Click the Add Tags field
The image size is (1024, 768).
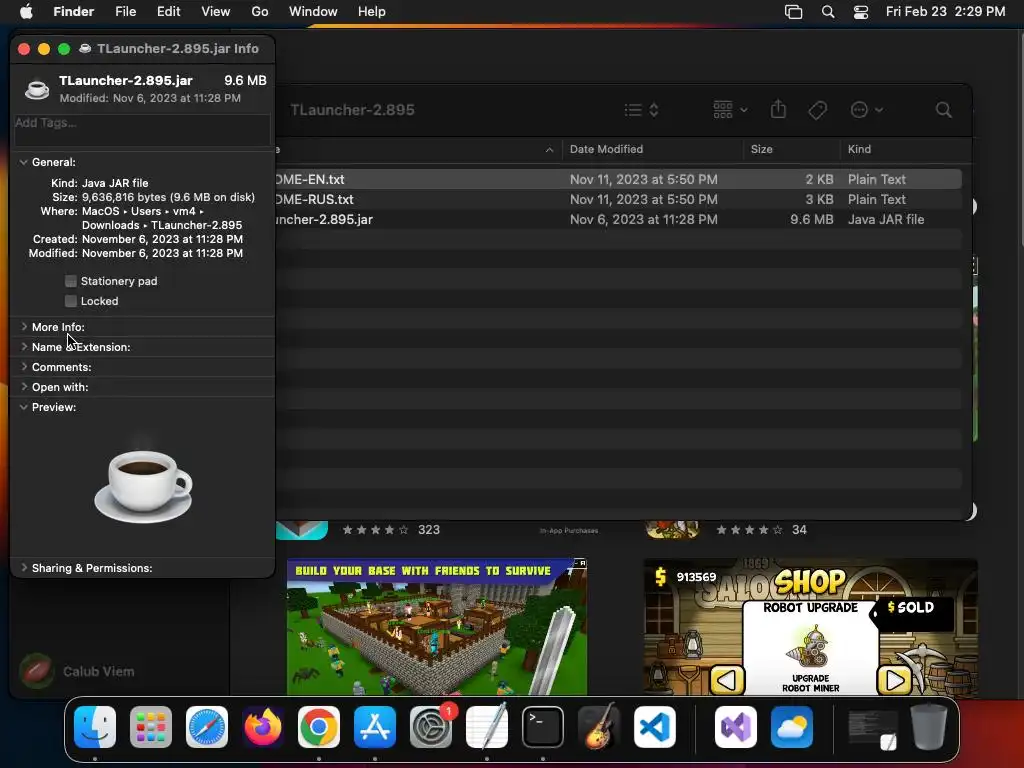point(142,130)
